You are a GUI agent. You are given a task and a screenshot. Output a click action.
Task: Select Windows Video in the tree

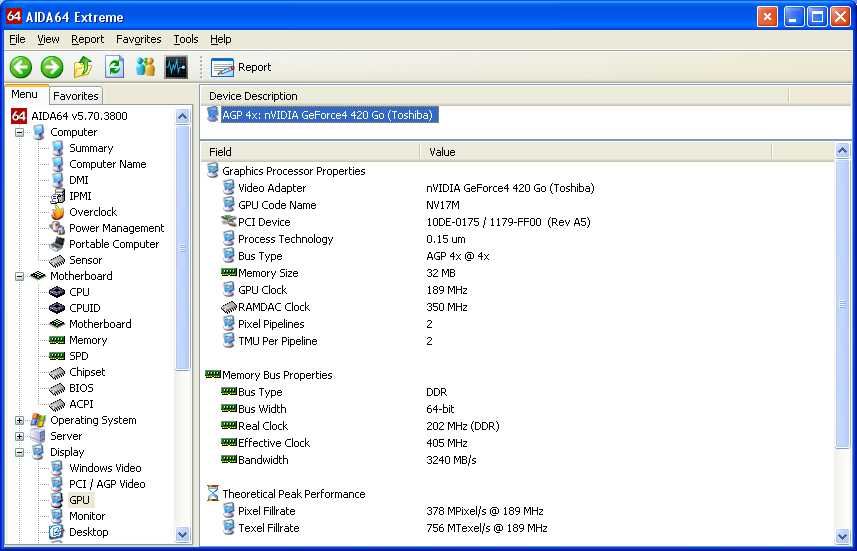[x=105, y=468]
